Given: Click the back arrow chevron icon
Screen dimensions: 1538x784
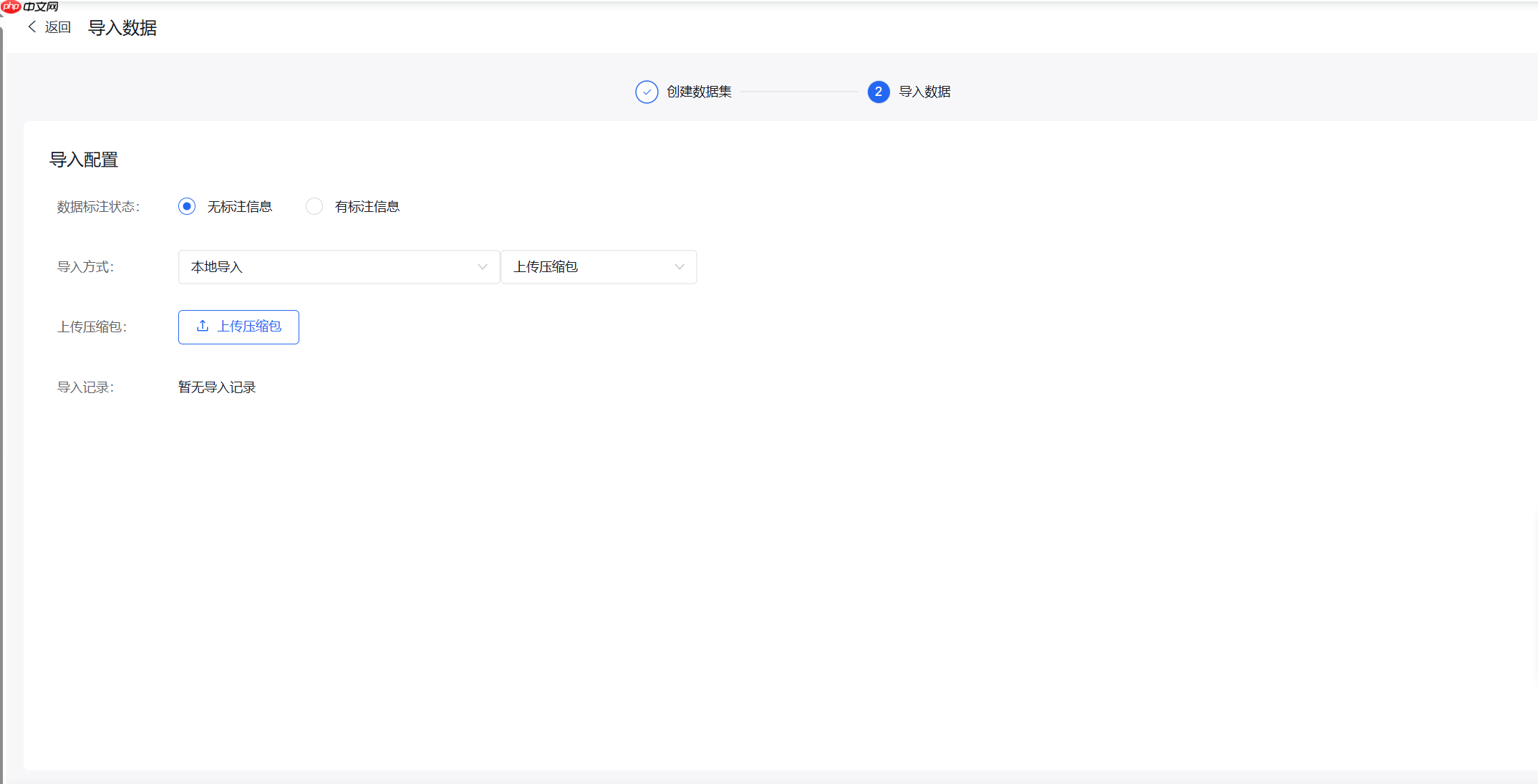Looking at the screenshot, I should 32,27.
